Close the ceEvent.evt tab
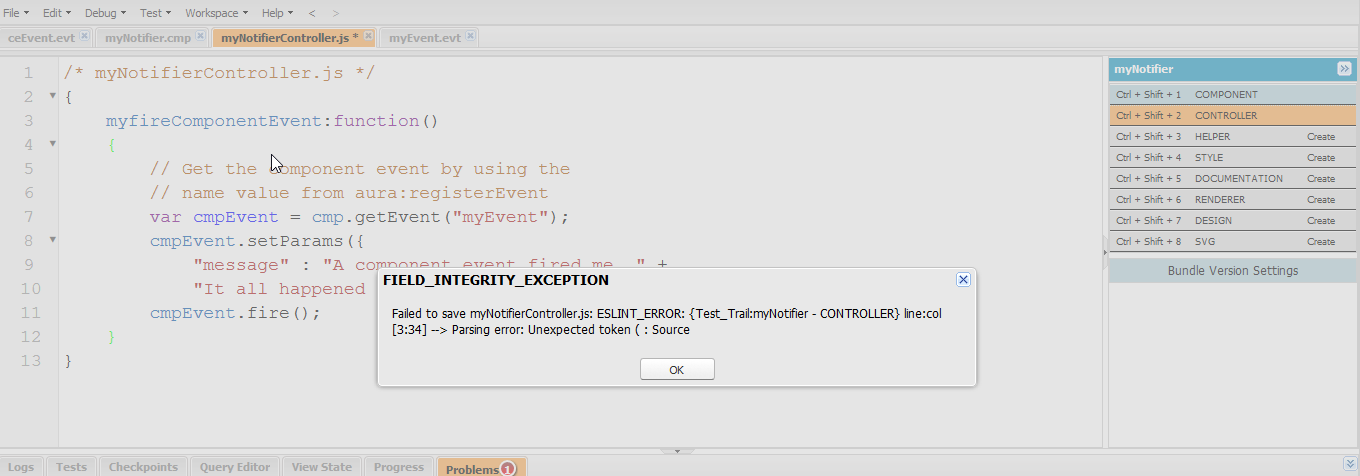This screenshot has width=1360, height=476. tap(84, 36)
